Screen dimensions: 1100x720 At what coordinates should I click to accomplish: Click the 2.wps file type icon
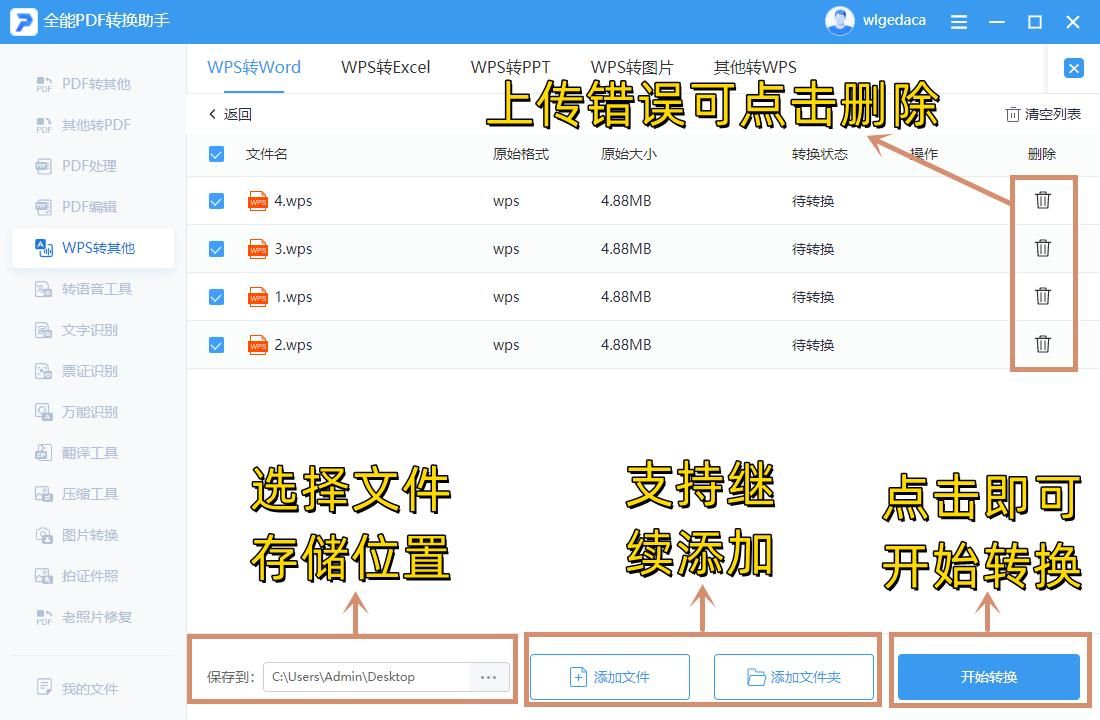[258, 345]
